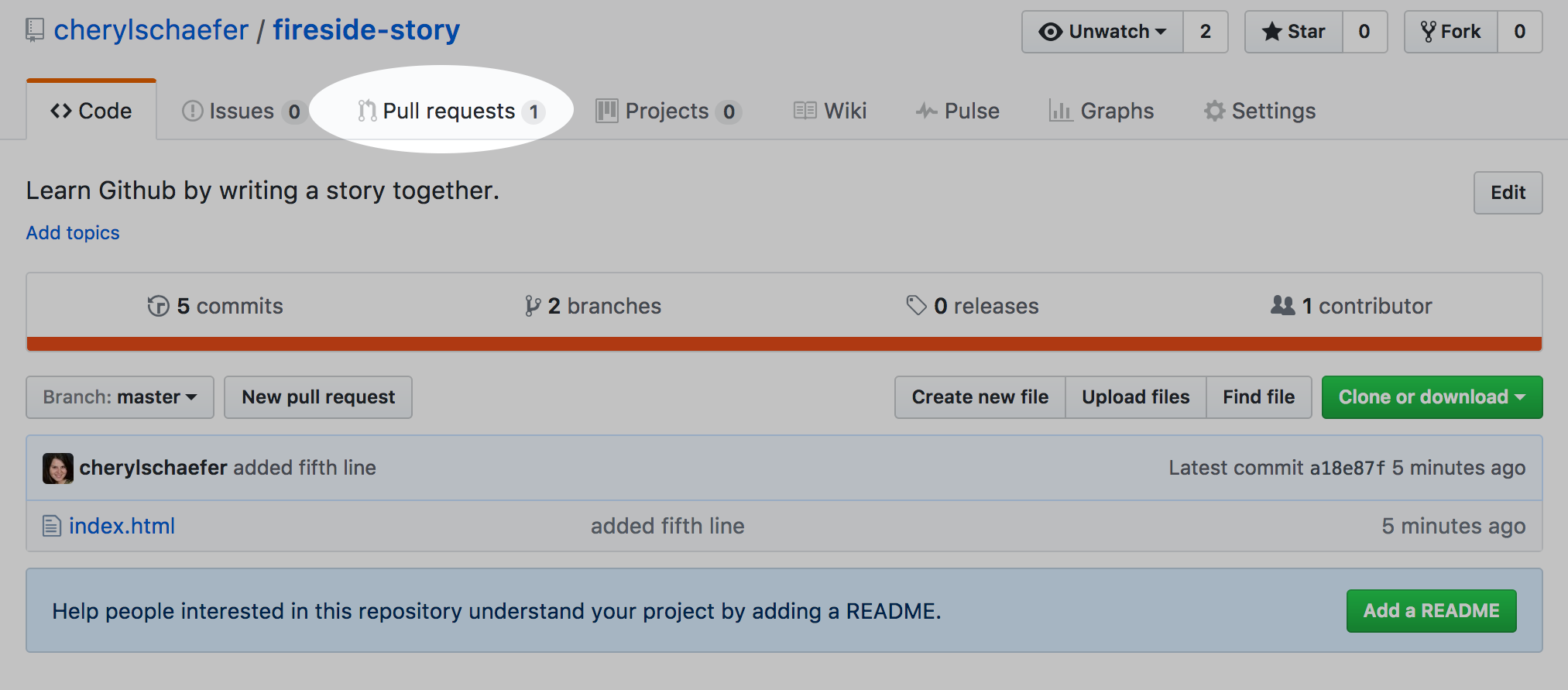Screen dimensions: 1568x690
Task: Open the Graphs tab
Action: [1101, 112]
